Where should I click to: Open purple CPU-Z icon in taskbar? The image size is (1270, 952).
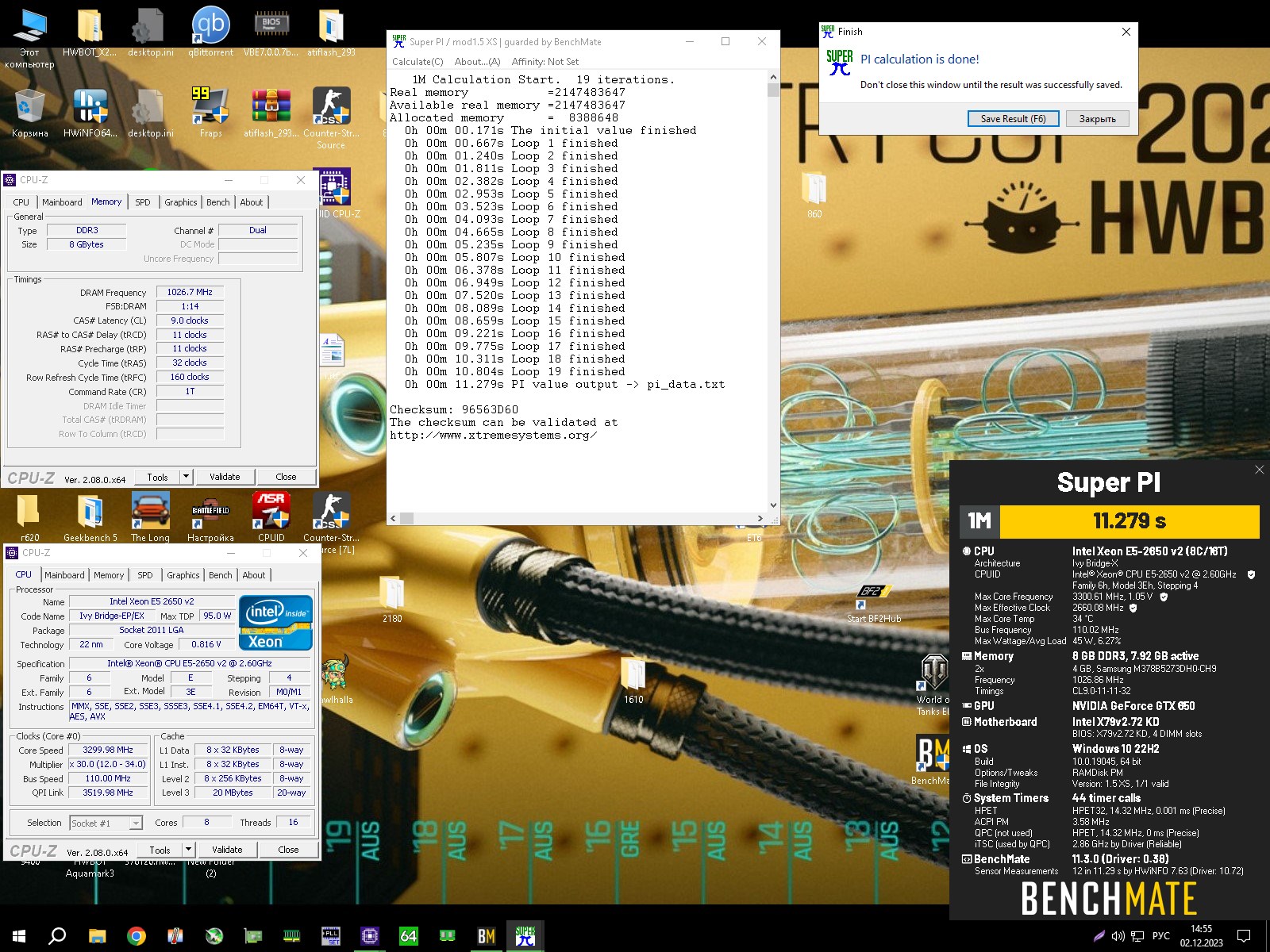click(369, 936)
